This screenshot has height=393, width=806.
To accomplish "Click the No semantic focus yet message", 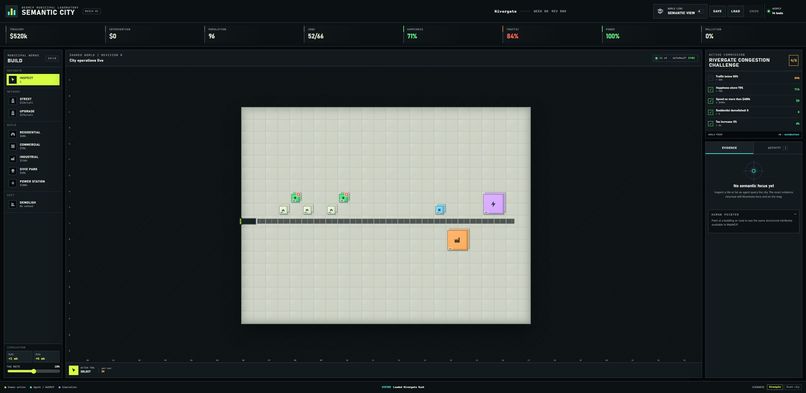I will point(754,185).
